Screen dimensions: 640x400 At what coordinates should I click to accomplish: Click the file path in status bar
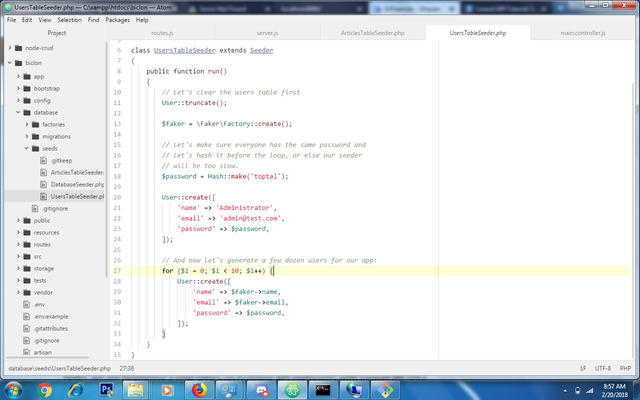[x=60, y=368]
